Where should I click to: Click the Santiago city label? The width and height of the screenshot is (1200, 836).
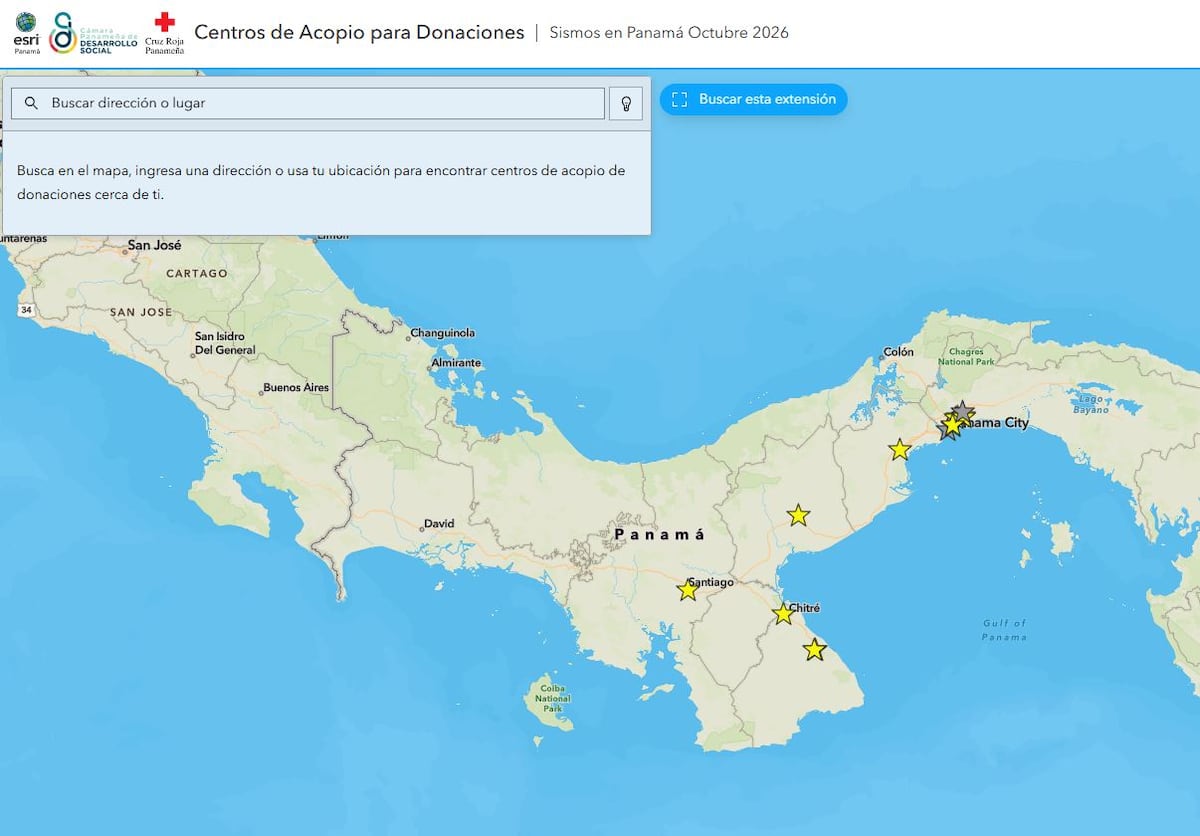(x=711, y=582)
